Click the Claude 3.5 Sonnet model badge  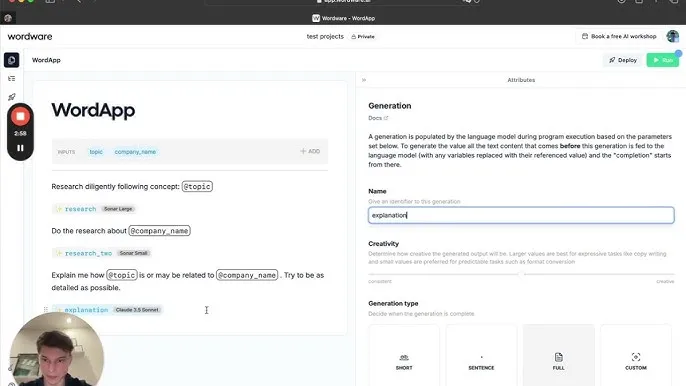click(137, 310)
